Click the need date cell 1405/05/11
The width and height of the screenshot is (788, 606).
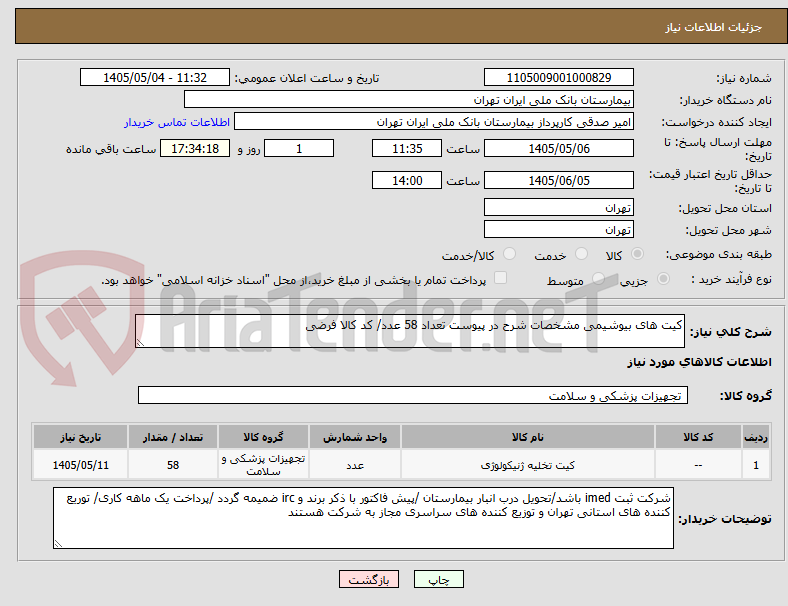pos(80,465)
